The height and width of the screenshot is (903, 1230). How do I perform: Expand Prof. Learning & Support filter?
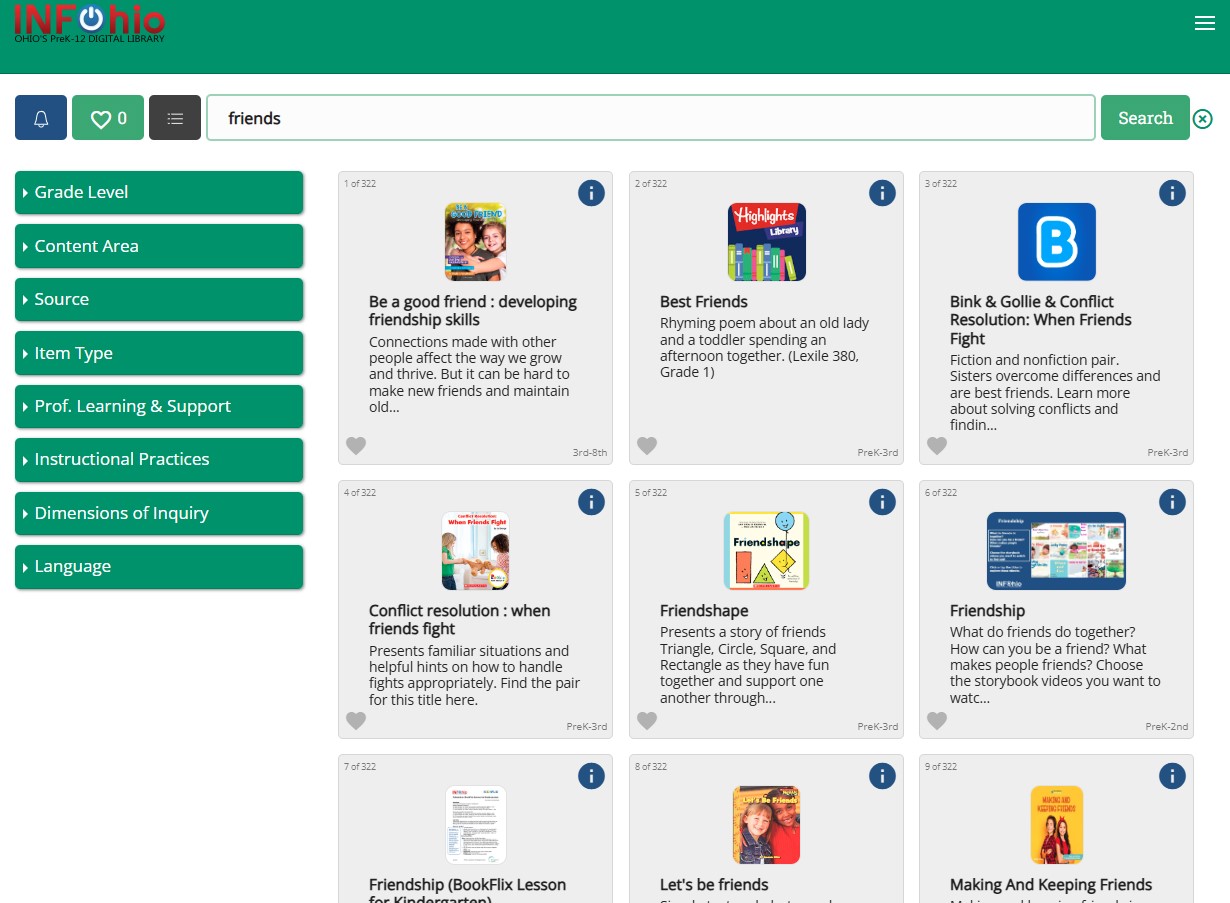159,406
